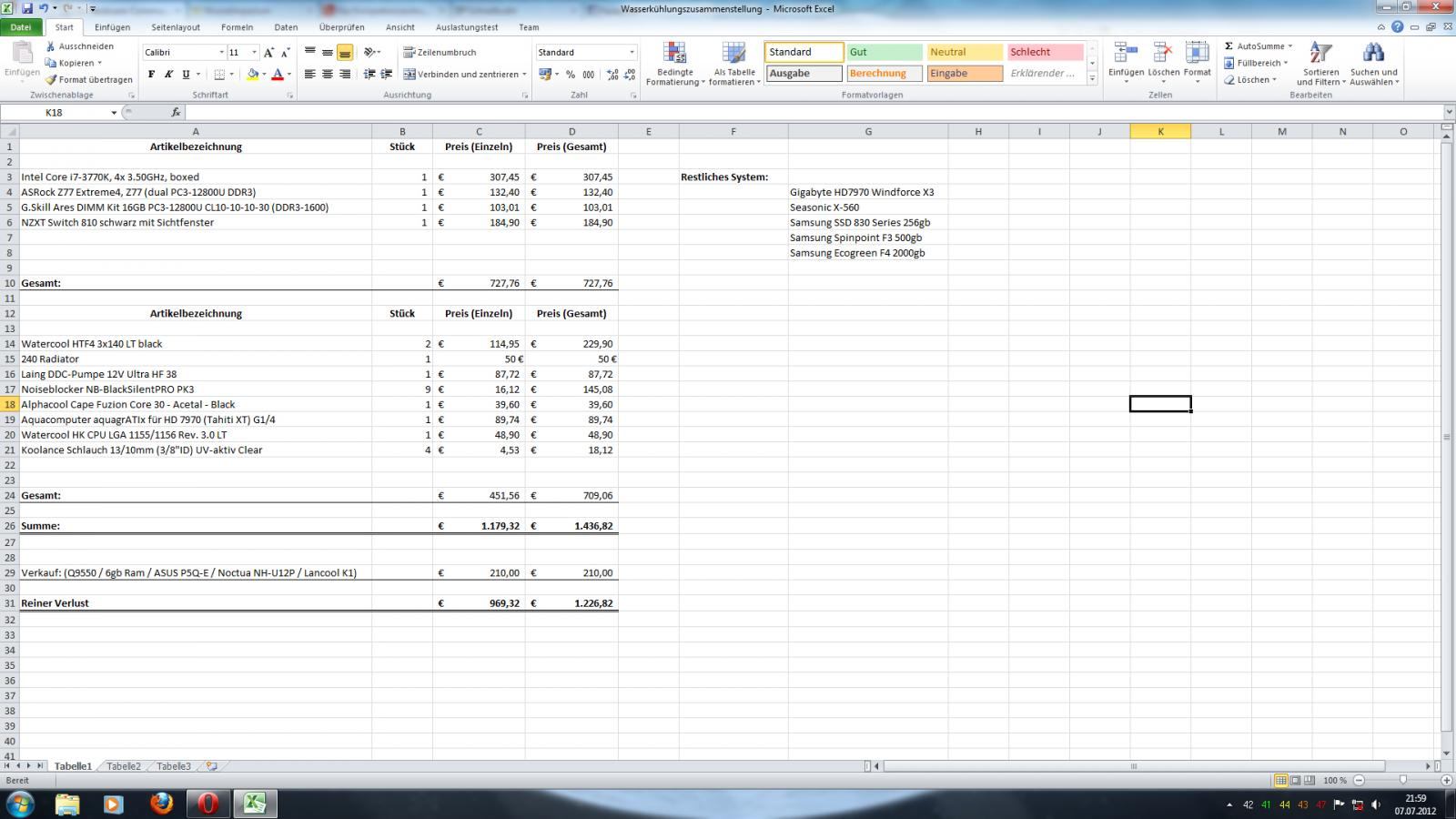Screen dimensions: 1456x819
Task: Open the Format button in Zellen group
Action: (x=1197, y=64)
